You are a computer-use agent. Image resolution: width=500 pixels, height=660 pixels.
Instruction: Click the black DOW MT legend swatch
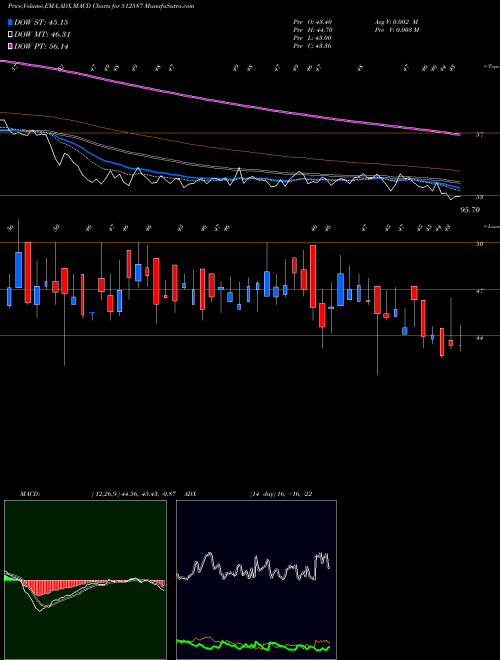pos(10,35)
